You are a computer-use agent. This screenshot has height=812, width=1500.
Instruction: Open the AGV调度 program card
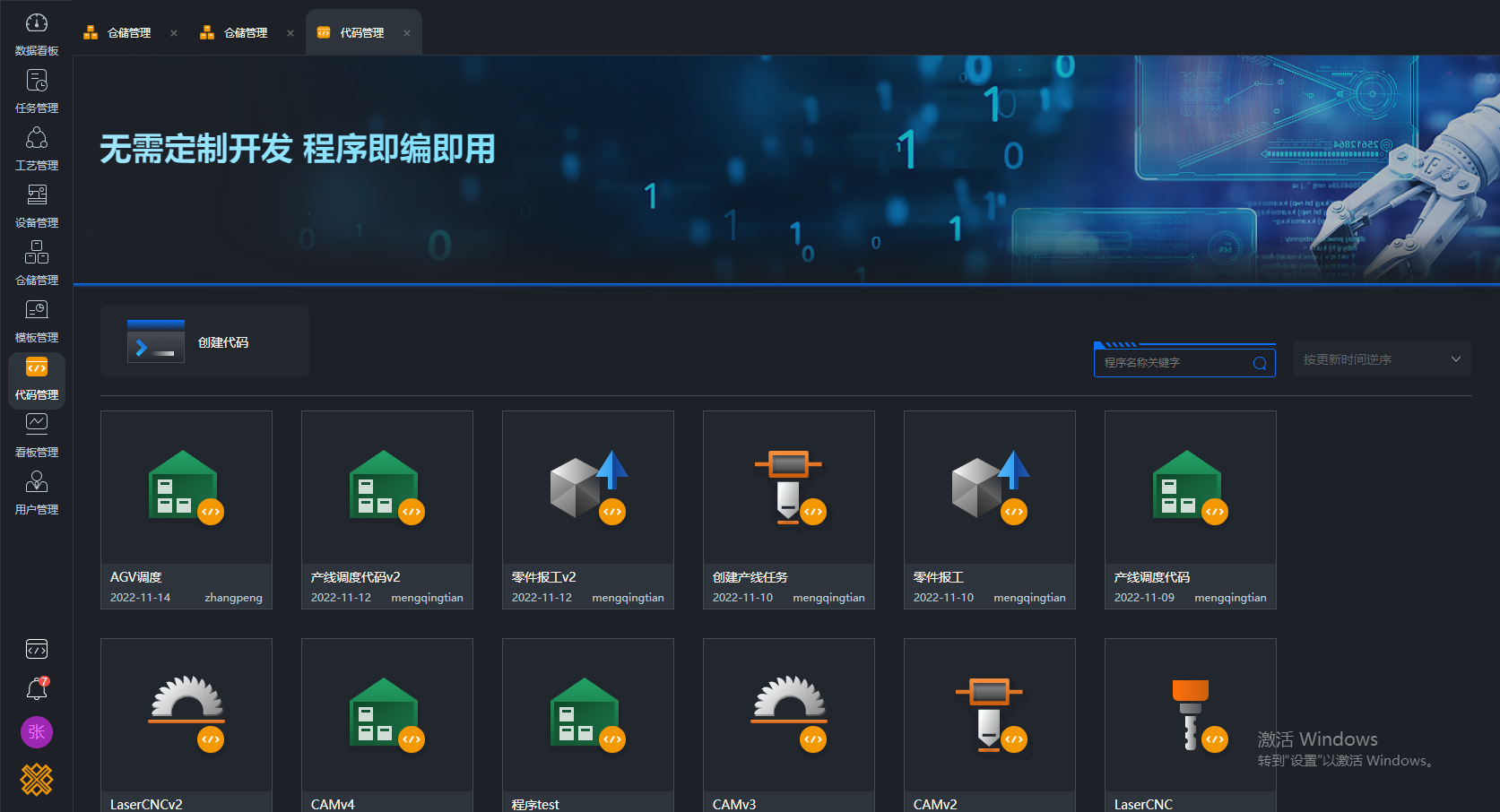point(186,509)
